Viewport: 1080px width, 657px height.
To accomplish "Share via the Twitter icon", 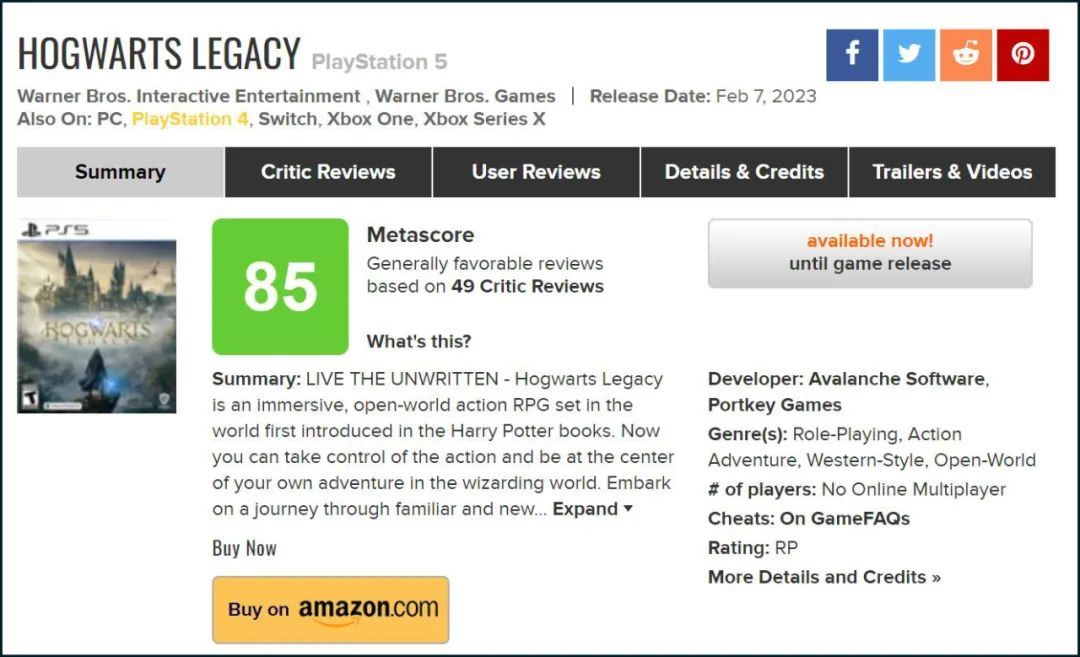I will click(909, 55).
